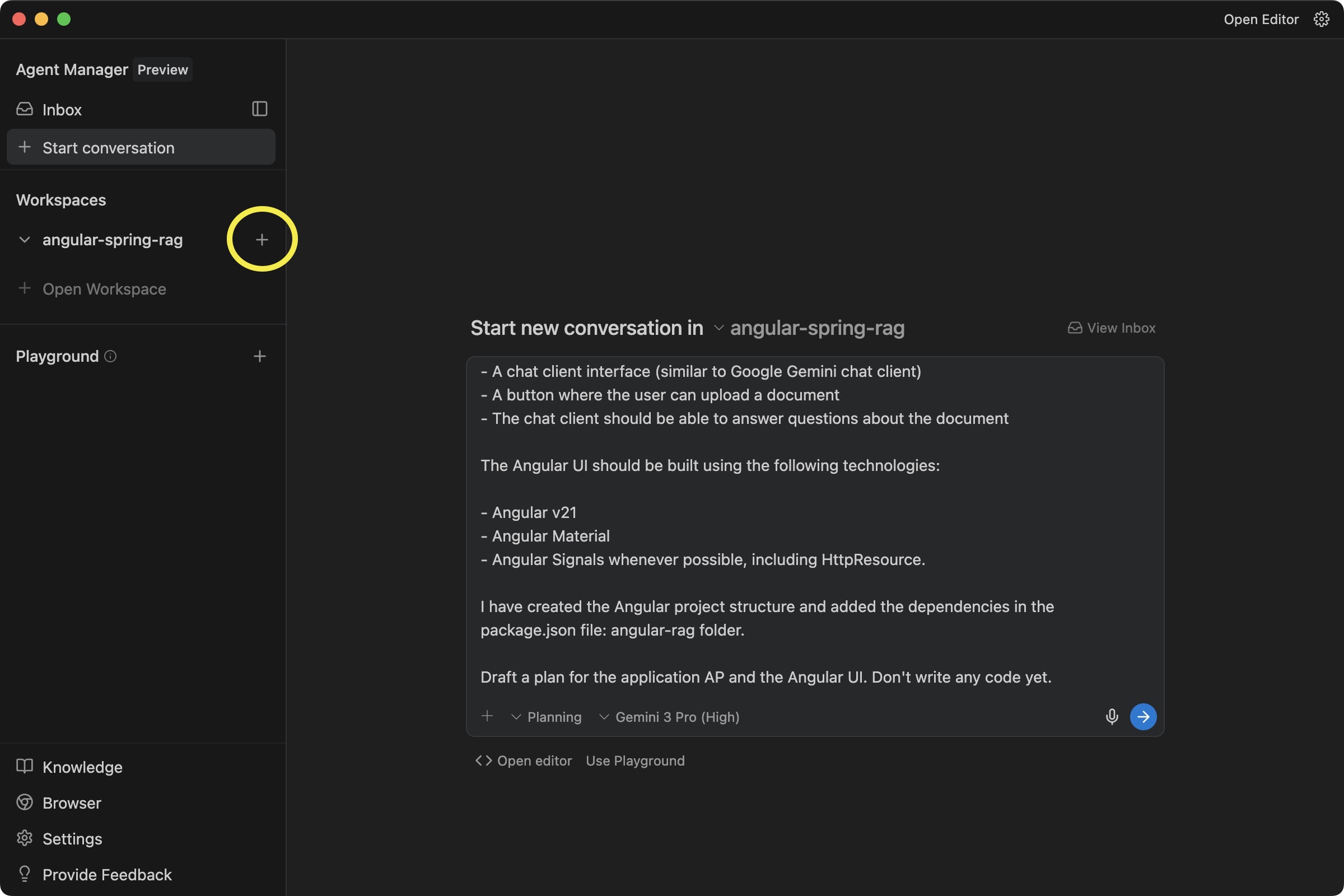1344x896 pixels.
Task: Start voice input with the microphone icon
Action: (x=1112, y=717)
